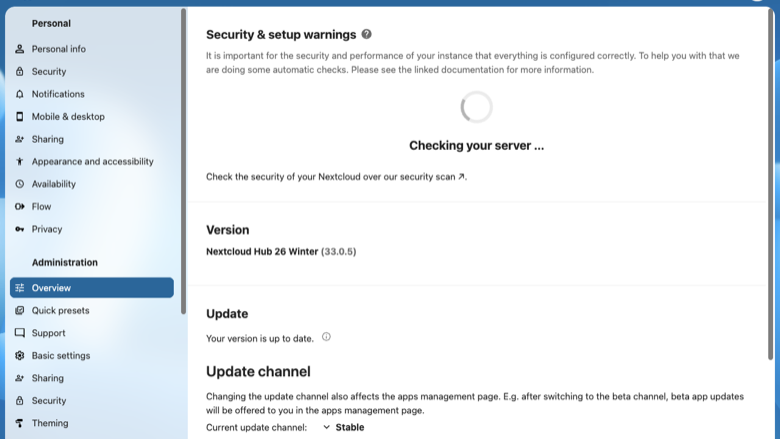Click the Support chat icon
This screenshot has width=780, height=439.
(x=19, y=333)
